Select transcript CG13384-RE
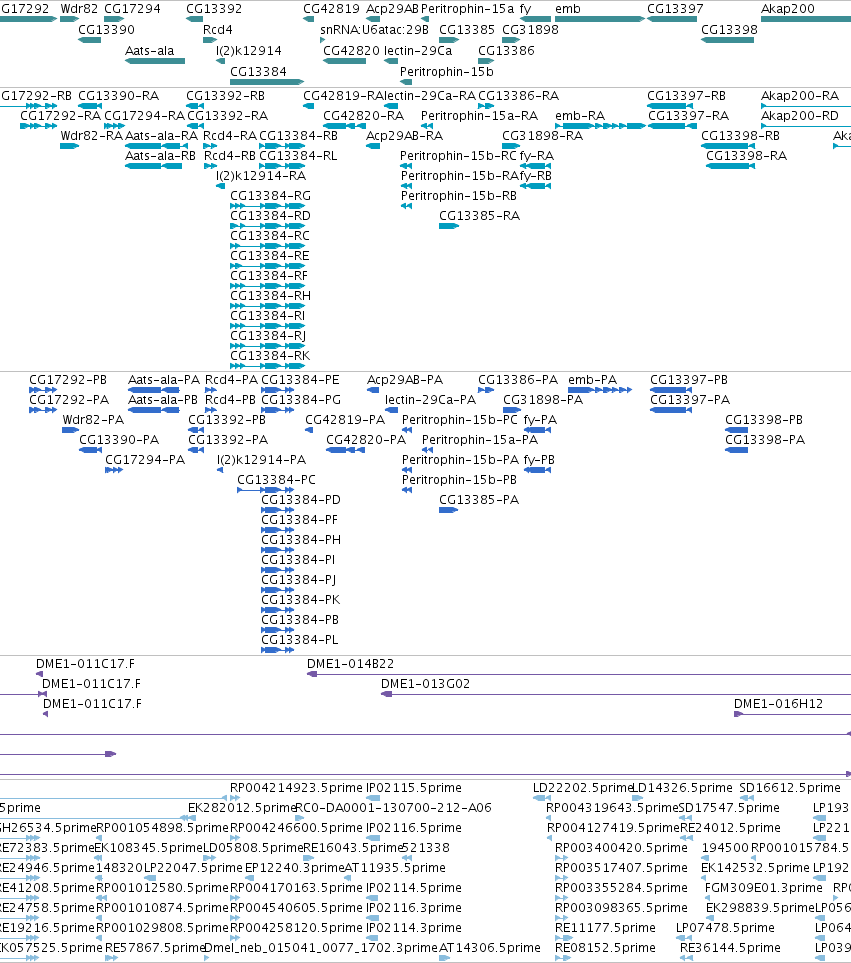This screenshot has width=851, height=963. 270,255
